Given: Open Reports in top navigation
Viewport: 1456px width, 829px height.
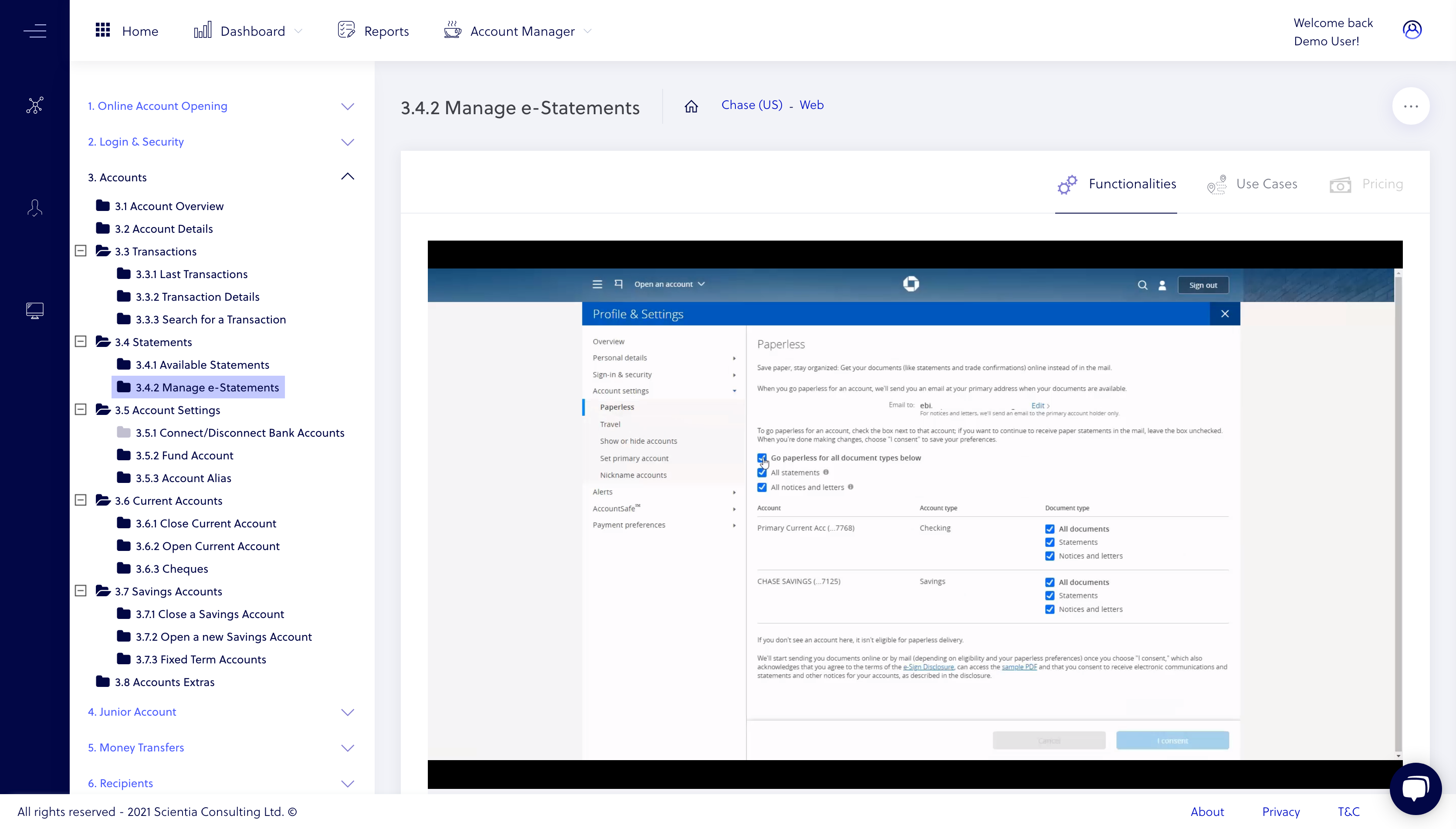Looking at the screenshot, I should tap(373, 31).
